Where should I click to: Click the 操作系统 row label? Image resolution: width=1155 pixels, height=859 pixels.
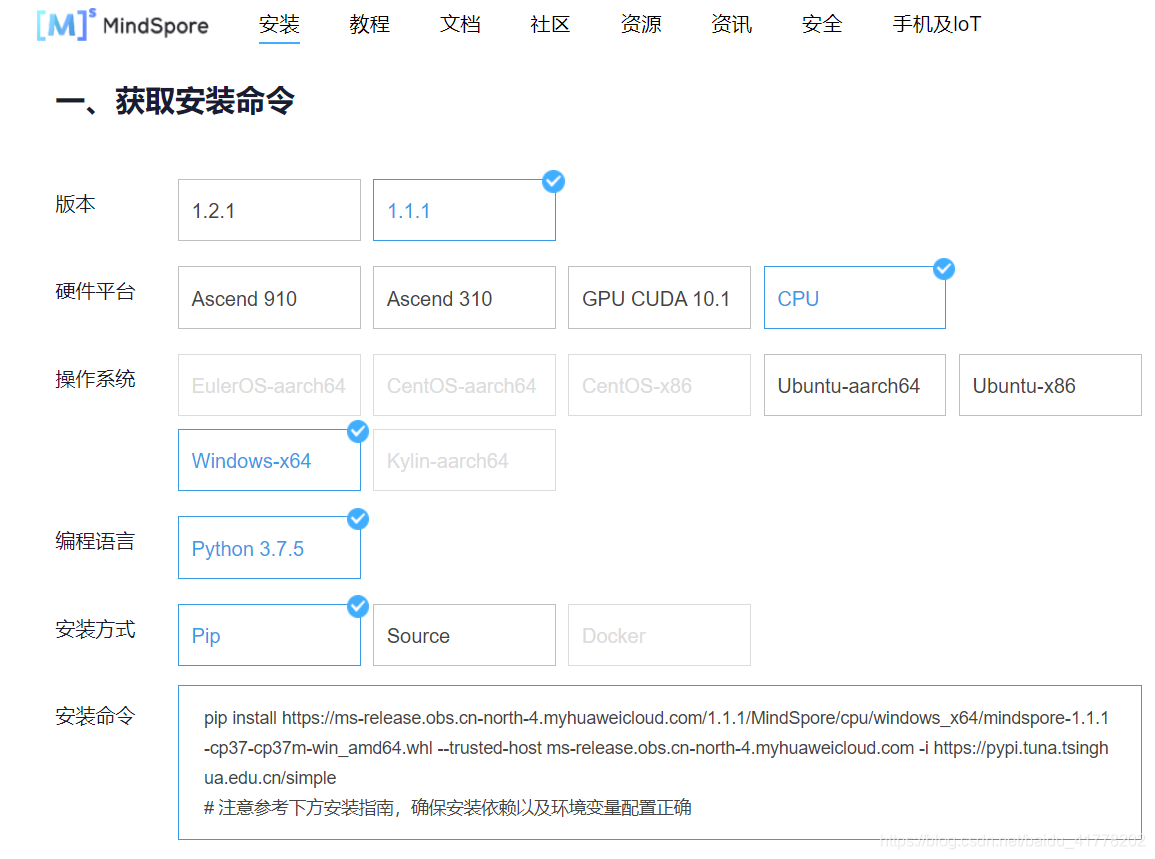coord(95,379)
